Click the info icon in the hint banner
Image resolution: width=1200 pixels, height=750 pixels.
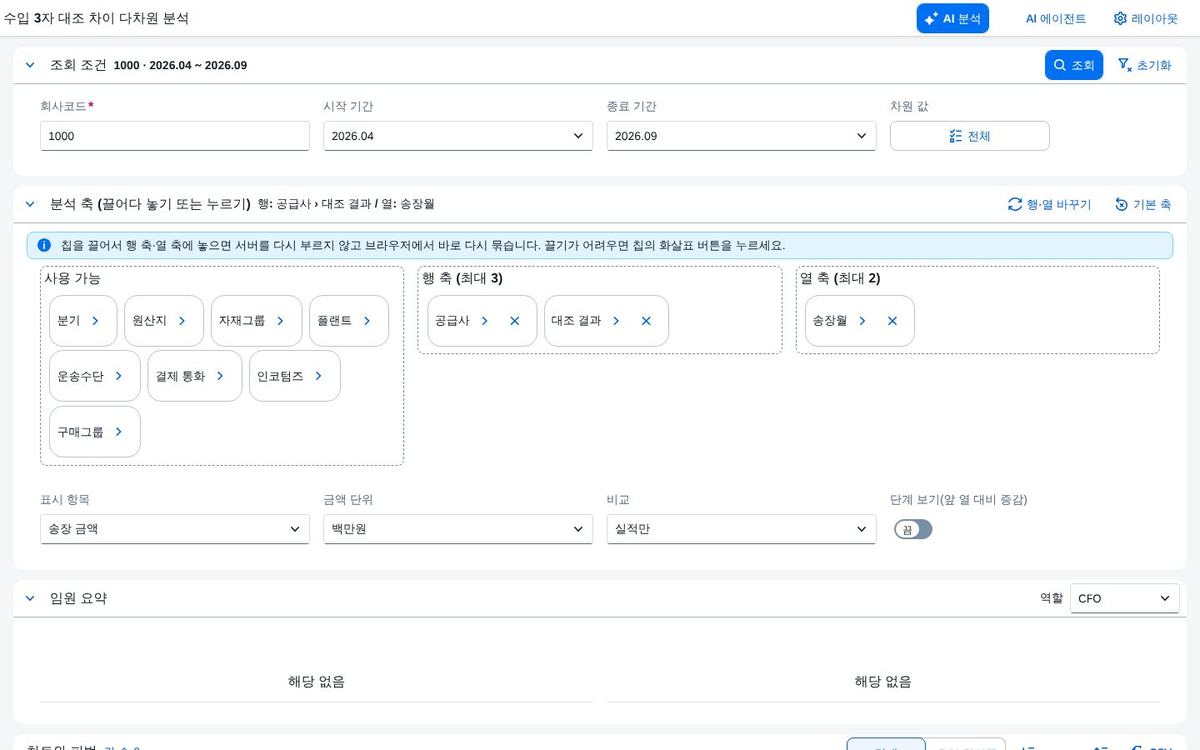pos(44,245)
